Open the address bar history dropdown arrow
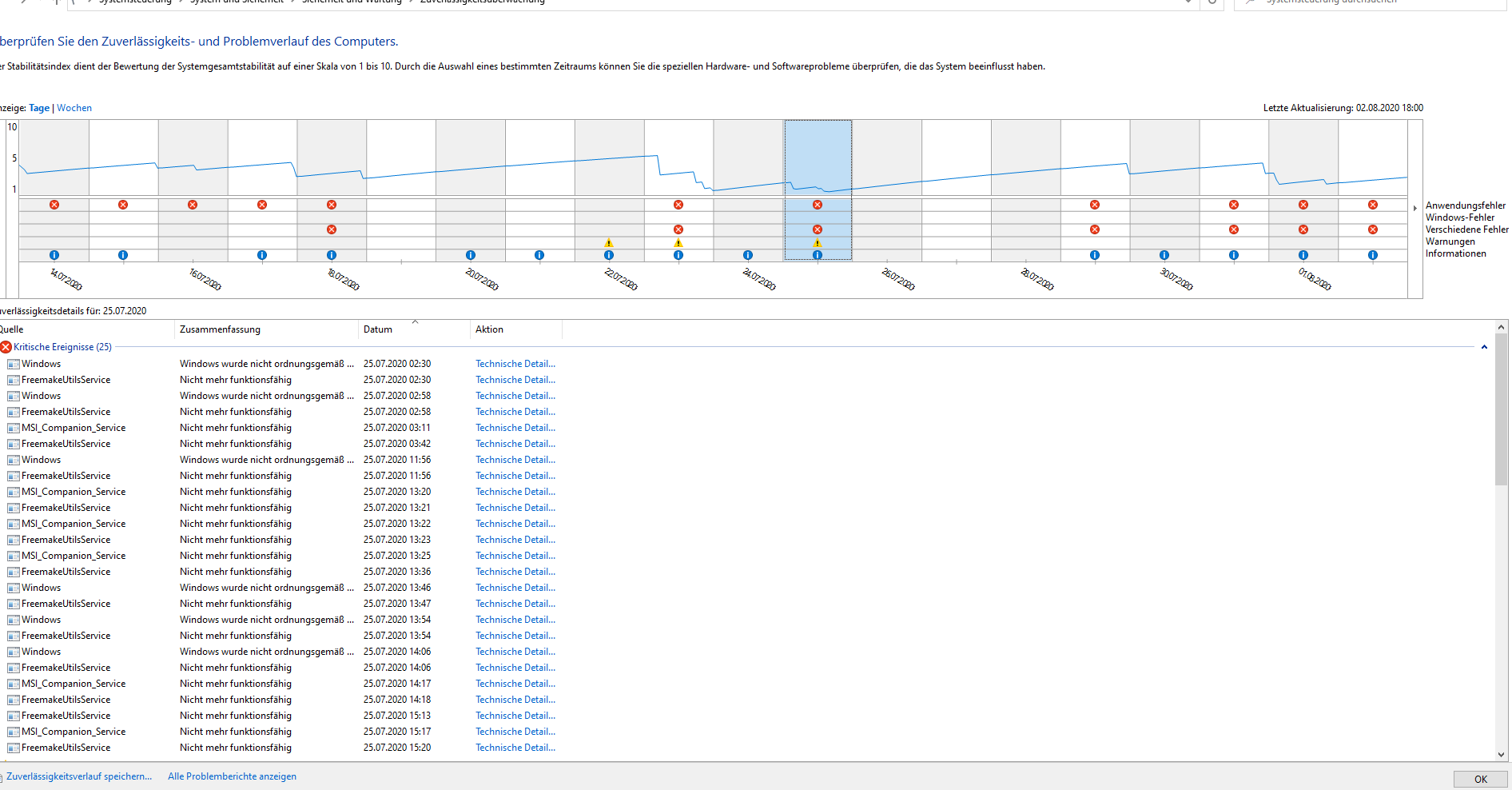Viewport: 1512px width, 790px height. [x=1188, y=2]
